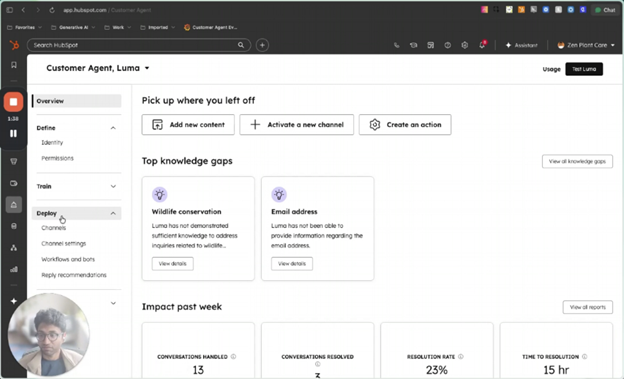
Task: Click the HubSpot sprocket logo
Action: (x=14, y=45)
